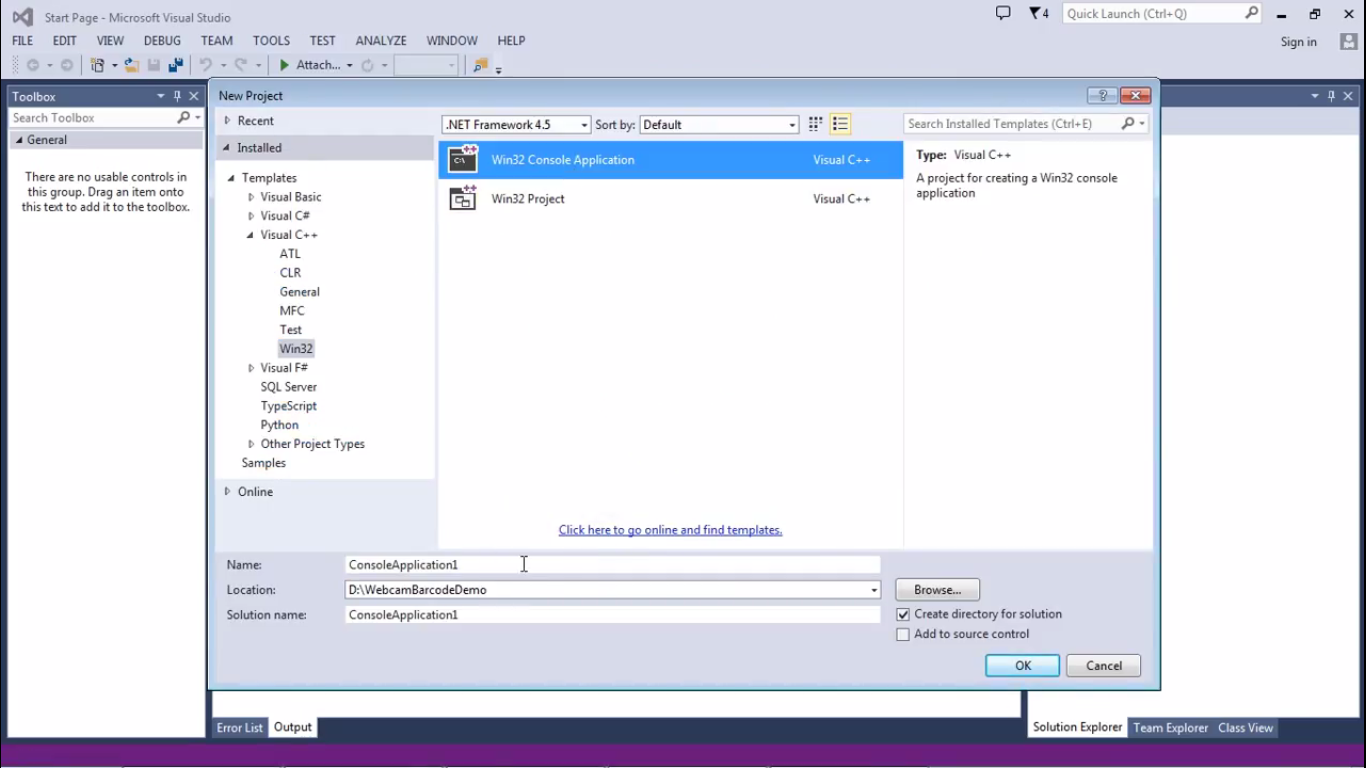Select the Samples tree item
Viewport: 1366px width, 768px height.
point(264,463)
